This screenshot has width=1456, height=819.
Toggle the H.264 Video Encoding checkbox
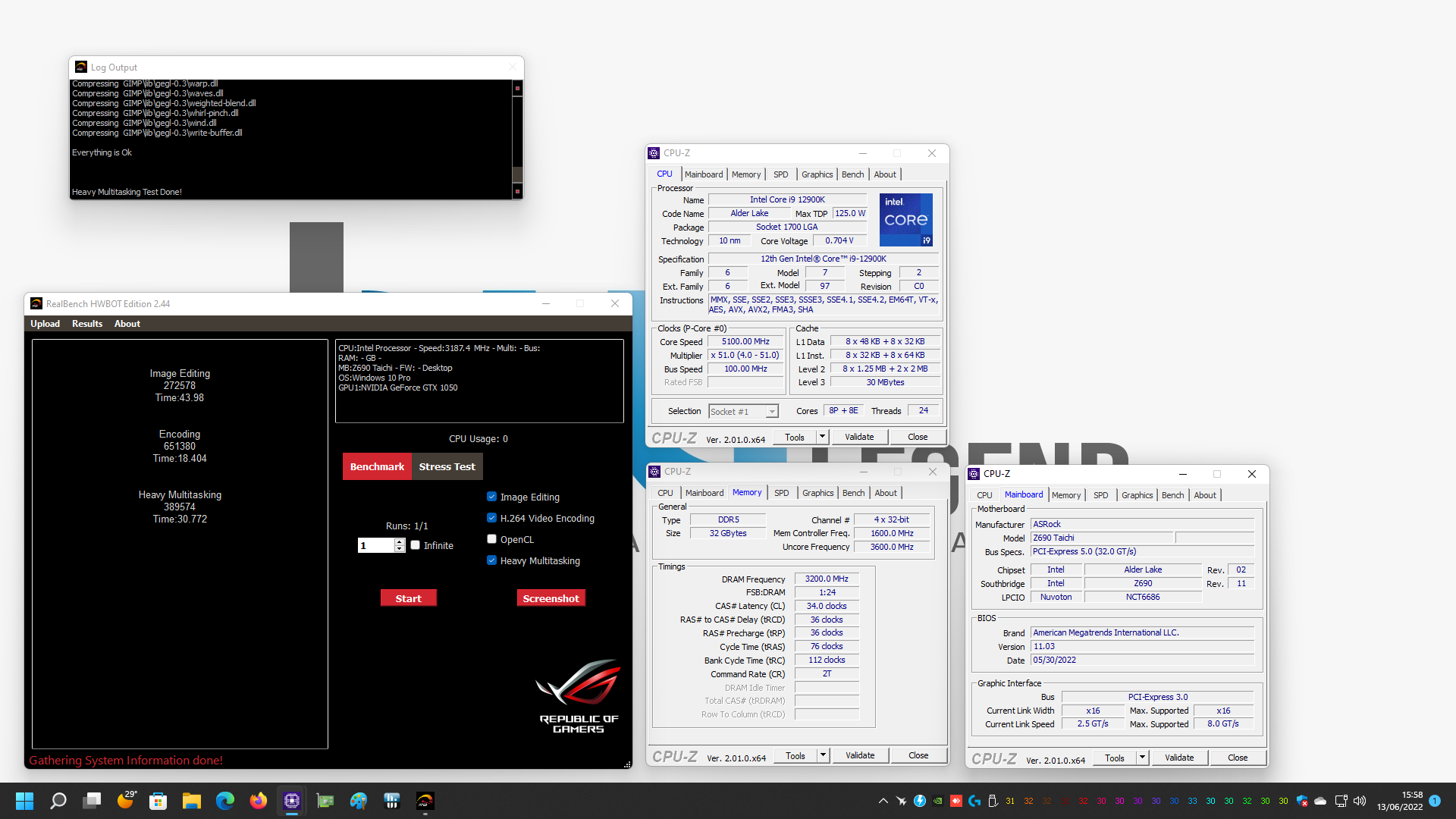pyautogui.click(x=491, y=518)
